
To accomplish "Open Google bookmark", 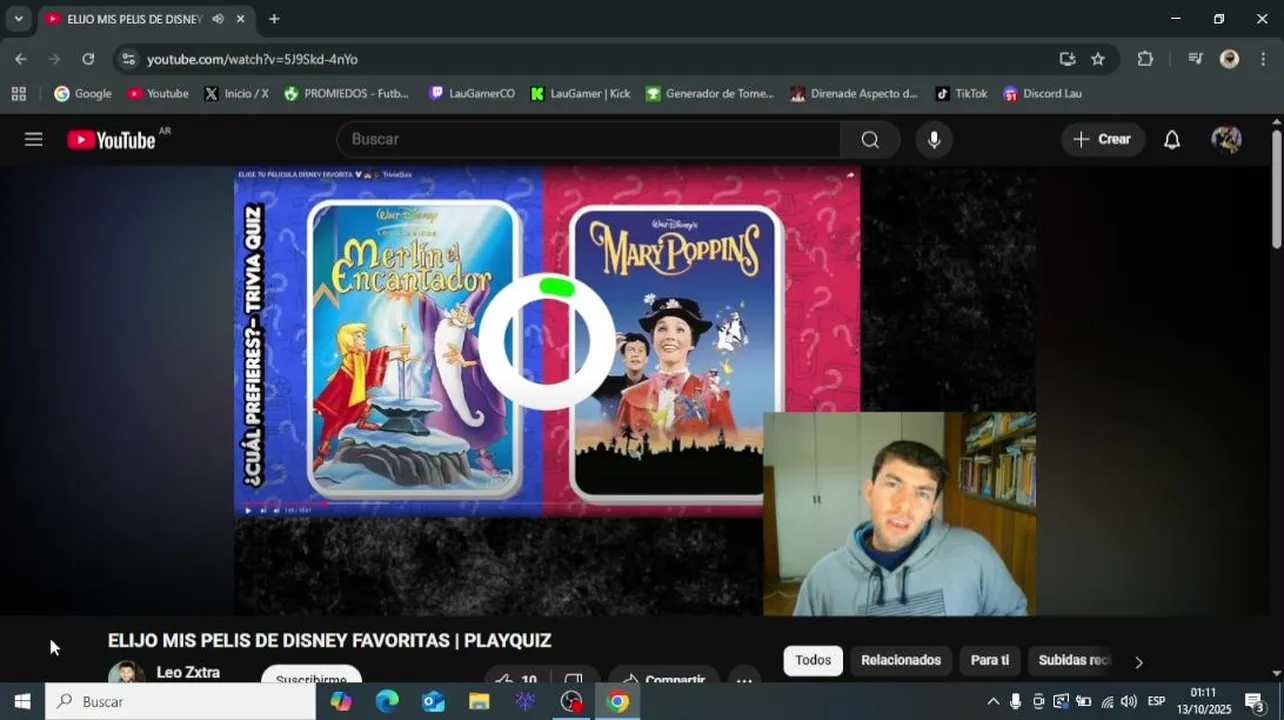I will [83, 93].
